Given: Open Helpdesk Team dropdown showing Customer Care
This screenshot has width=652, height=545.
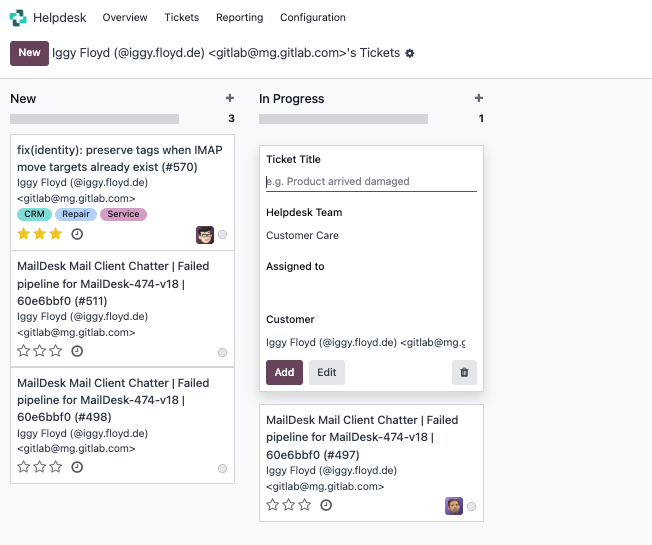Looking at the screenshot, I should pyautogui.click(x=371, y=235).
